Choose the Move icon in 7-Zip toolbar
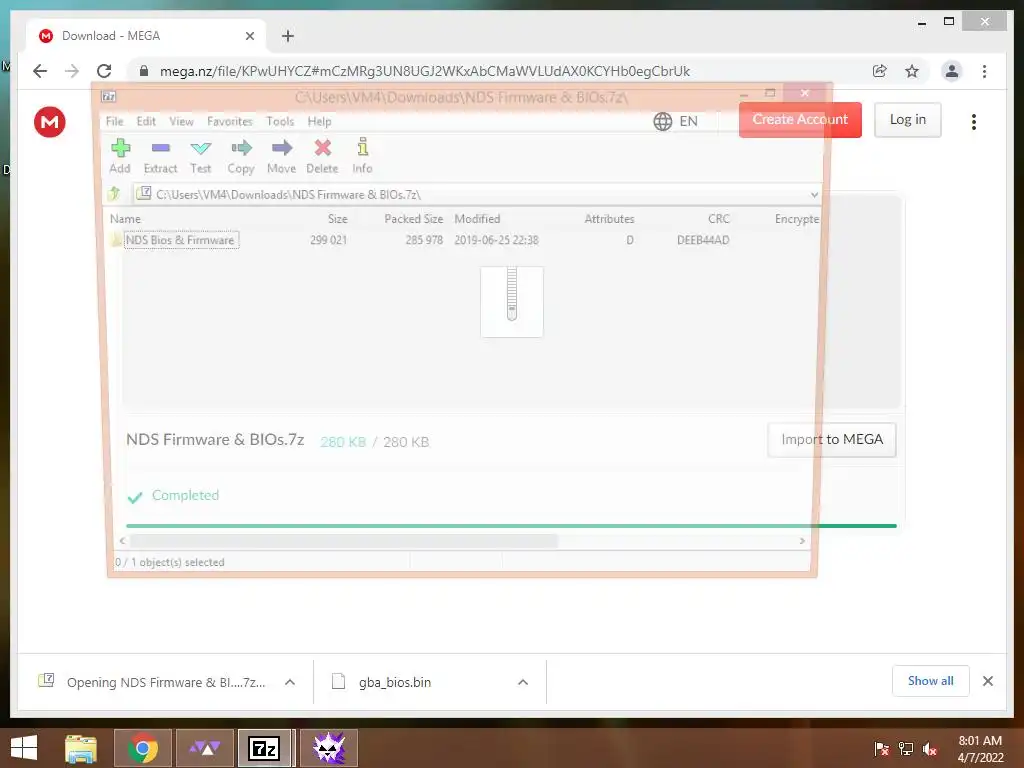This screenshot has width=1024, height=768. click(281, 156)
